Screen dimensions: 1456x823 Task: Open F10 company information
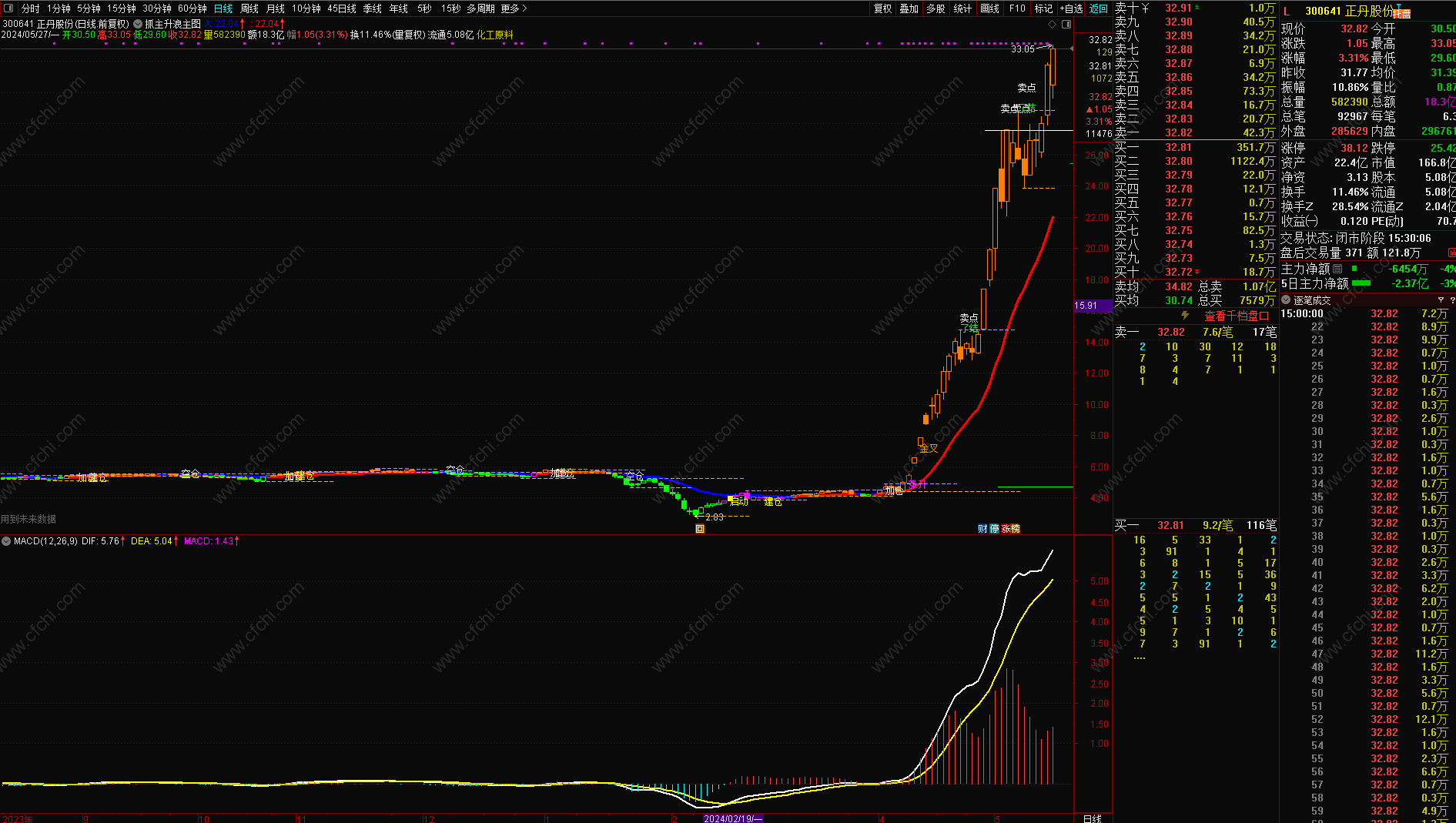coord(1017,8)
